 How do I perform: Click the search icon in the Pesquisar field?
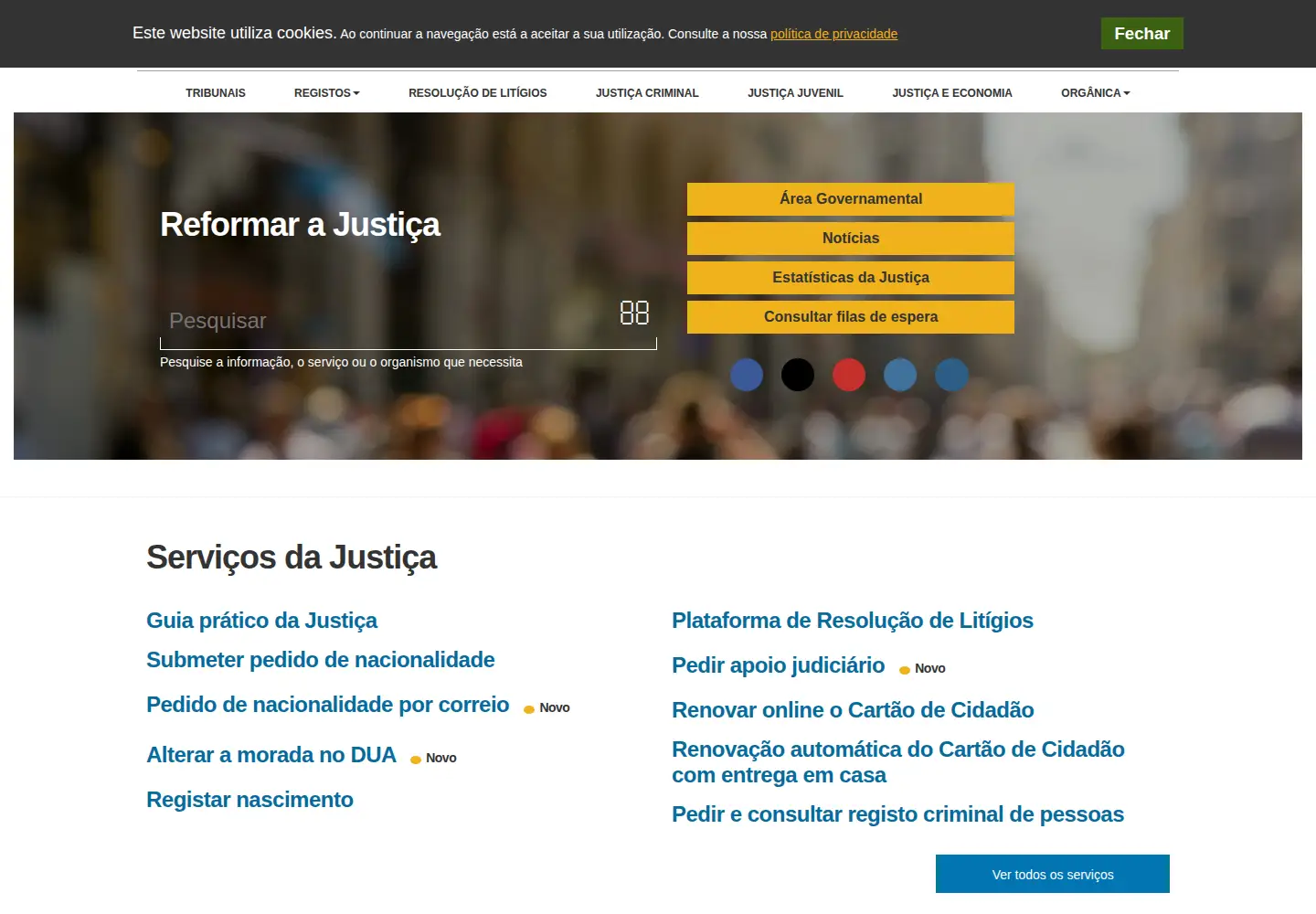pyautogui.click(x=634, y=313)
